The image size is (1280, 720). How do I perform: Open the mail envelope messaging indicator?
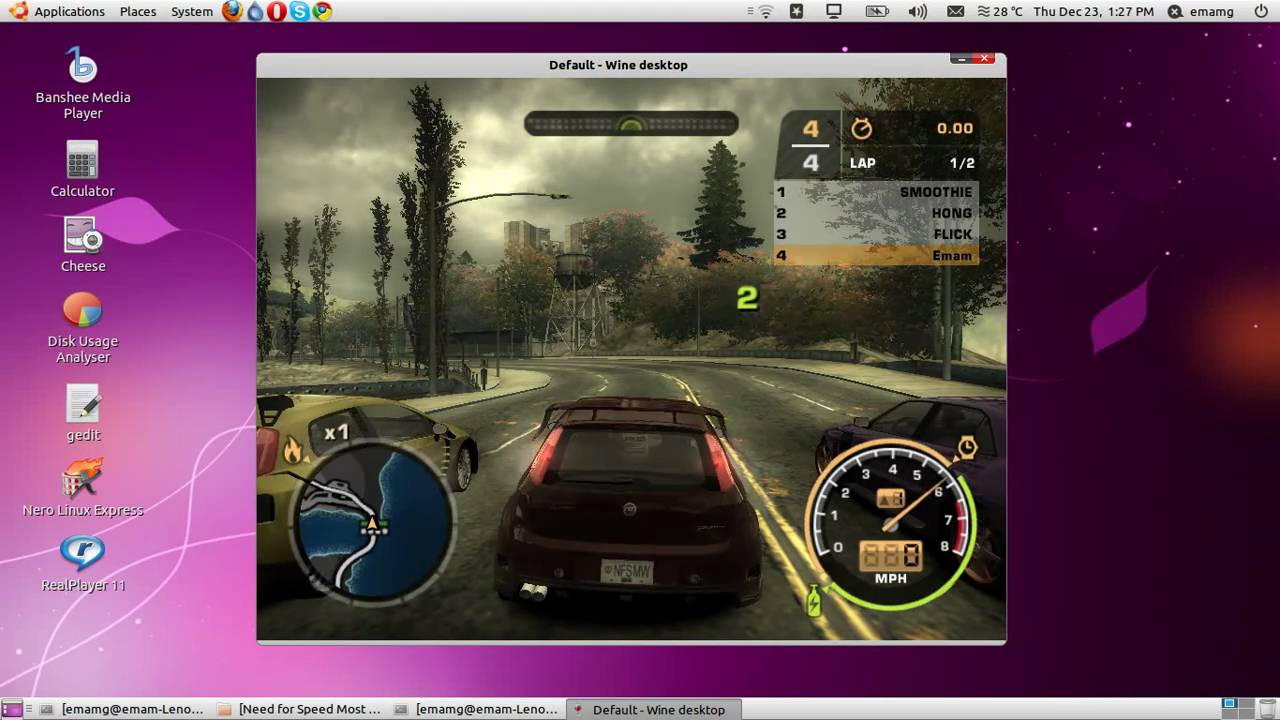955,11
